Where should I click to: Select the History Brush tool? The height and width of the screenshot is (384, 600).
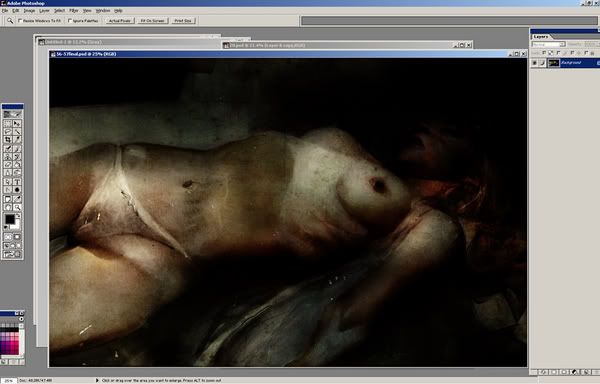pos(17,157)
